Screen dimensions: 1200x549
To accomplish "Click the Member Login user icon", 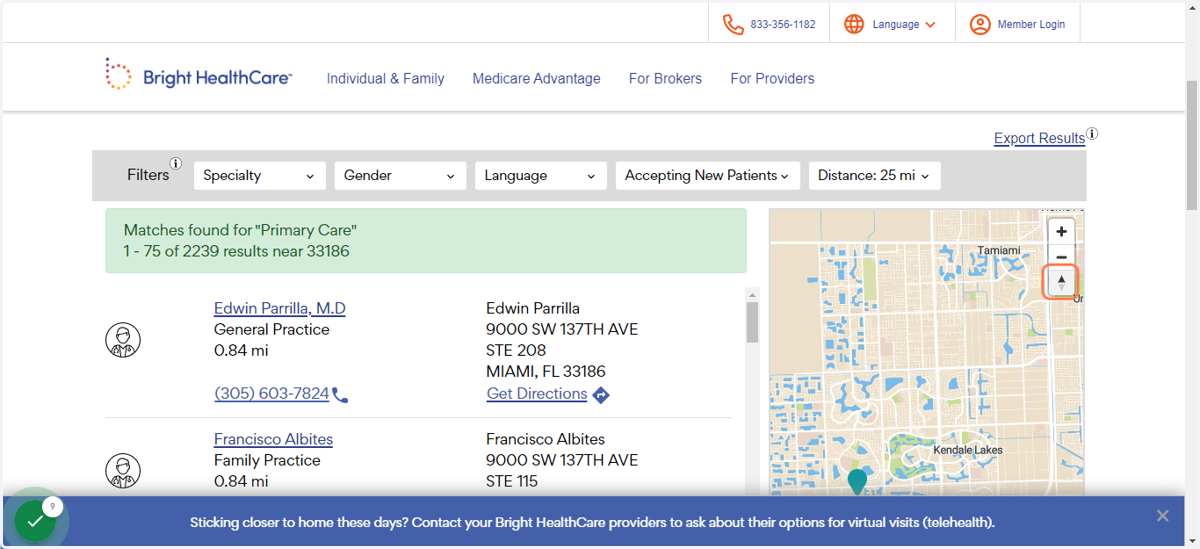I will click(980, 24).
